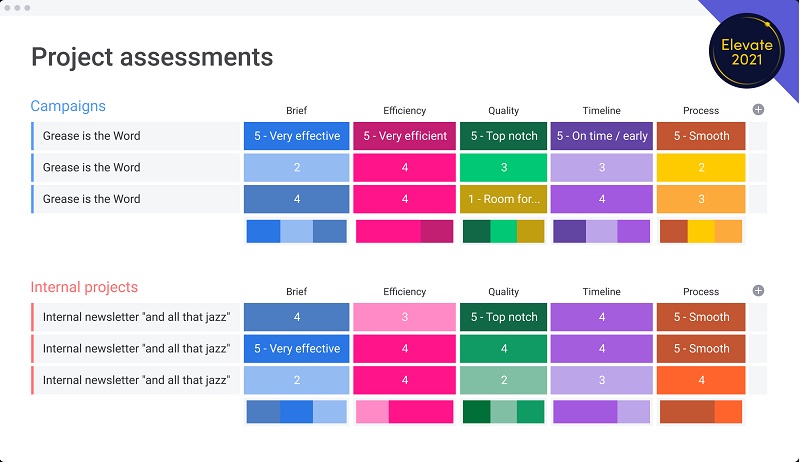Click the Project assessments board title
Screen dimensions: 800x462
pyautogui.click(x=152, y=57)
